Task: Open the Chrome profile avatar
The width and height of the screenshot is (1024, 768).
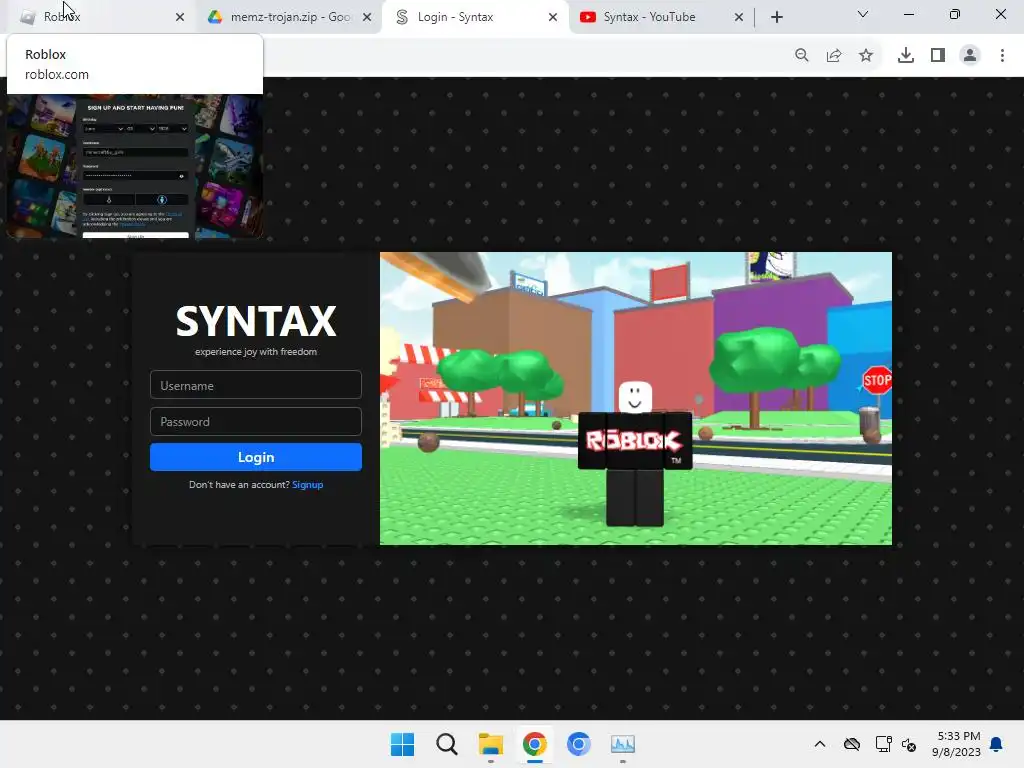Action: coord(970,56)
